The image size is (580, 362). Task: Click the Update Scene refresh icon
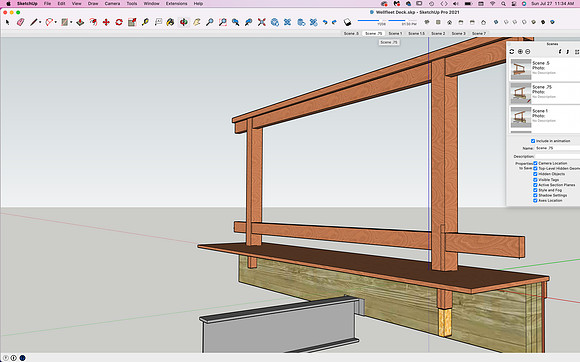(512, 52)
